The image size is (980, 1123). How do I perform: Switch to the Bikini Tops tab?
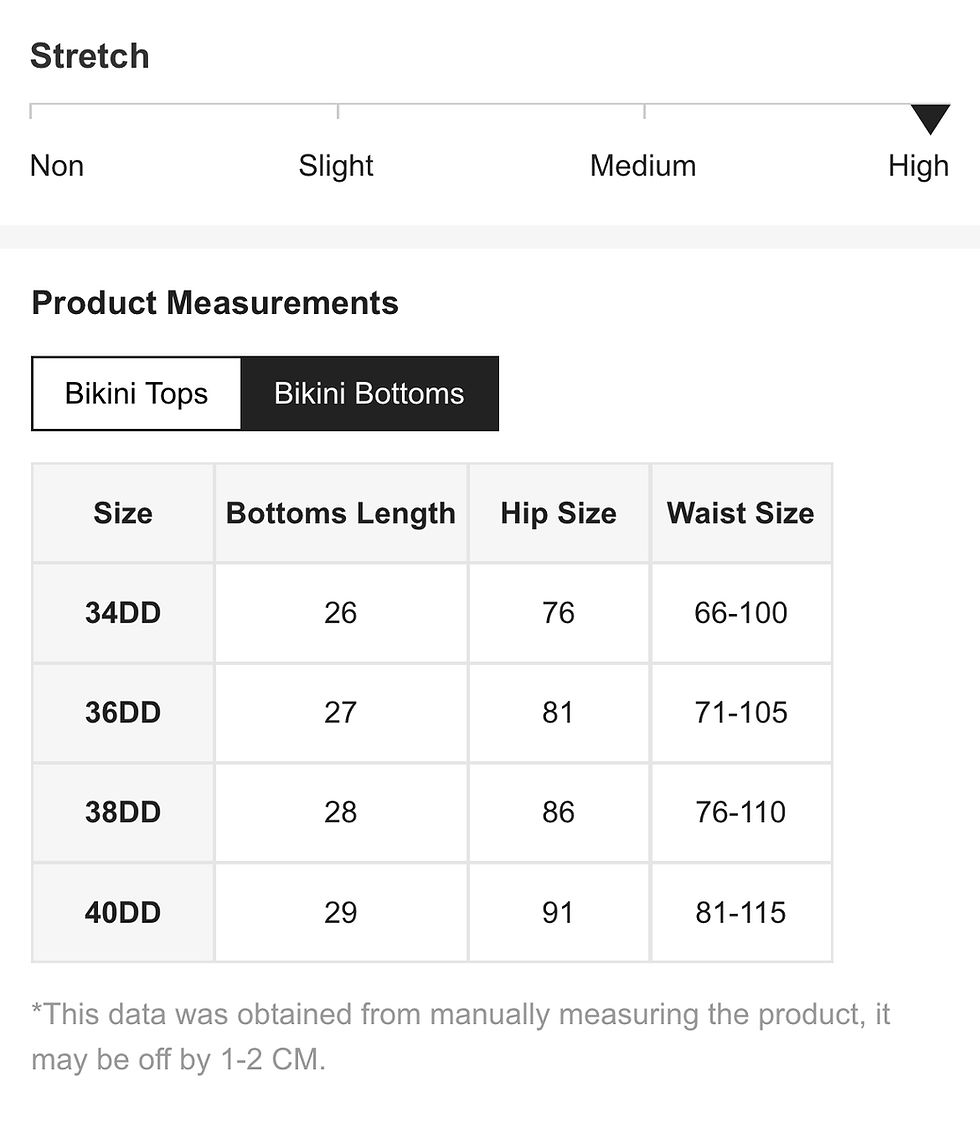[136, 393]
